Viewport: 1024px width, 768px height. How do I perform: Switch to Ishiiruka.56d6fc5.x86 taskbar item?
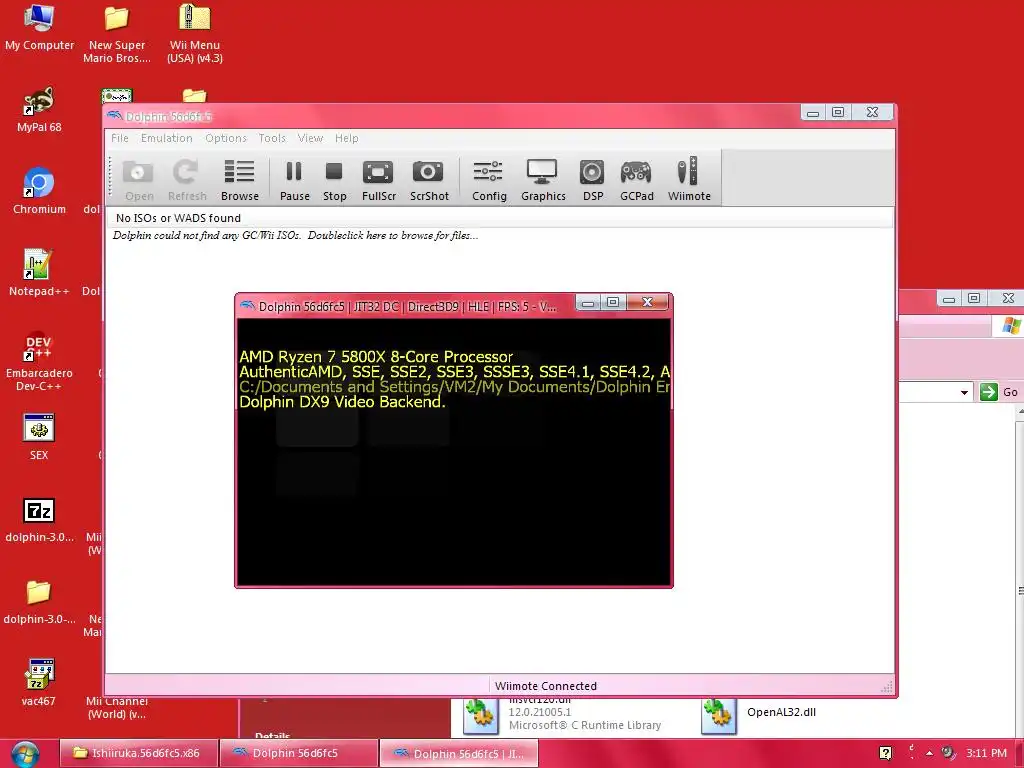[x=138, y=753]
